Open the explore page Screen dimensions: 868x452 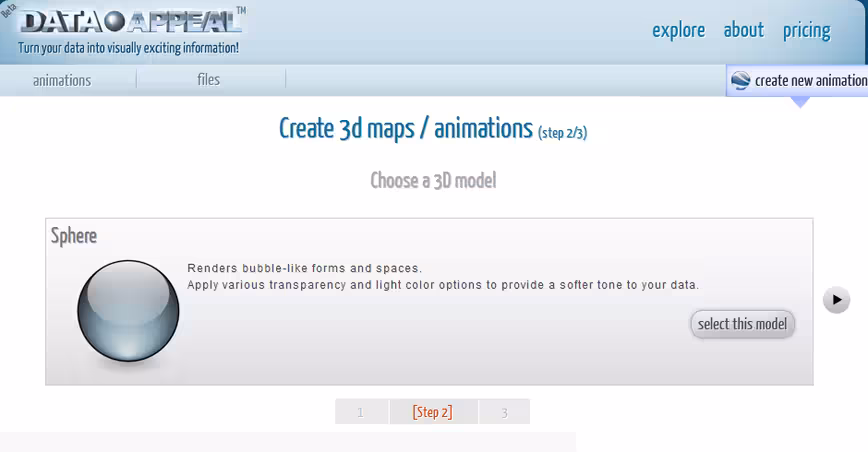pos(678,30)
